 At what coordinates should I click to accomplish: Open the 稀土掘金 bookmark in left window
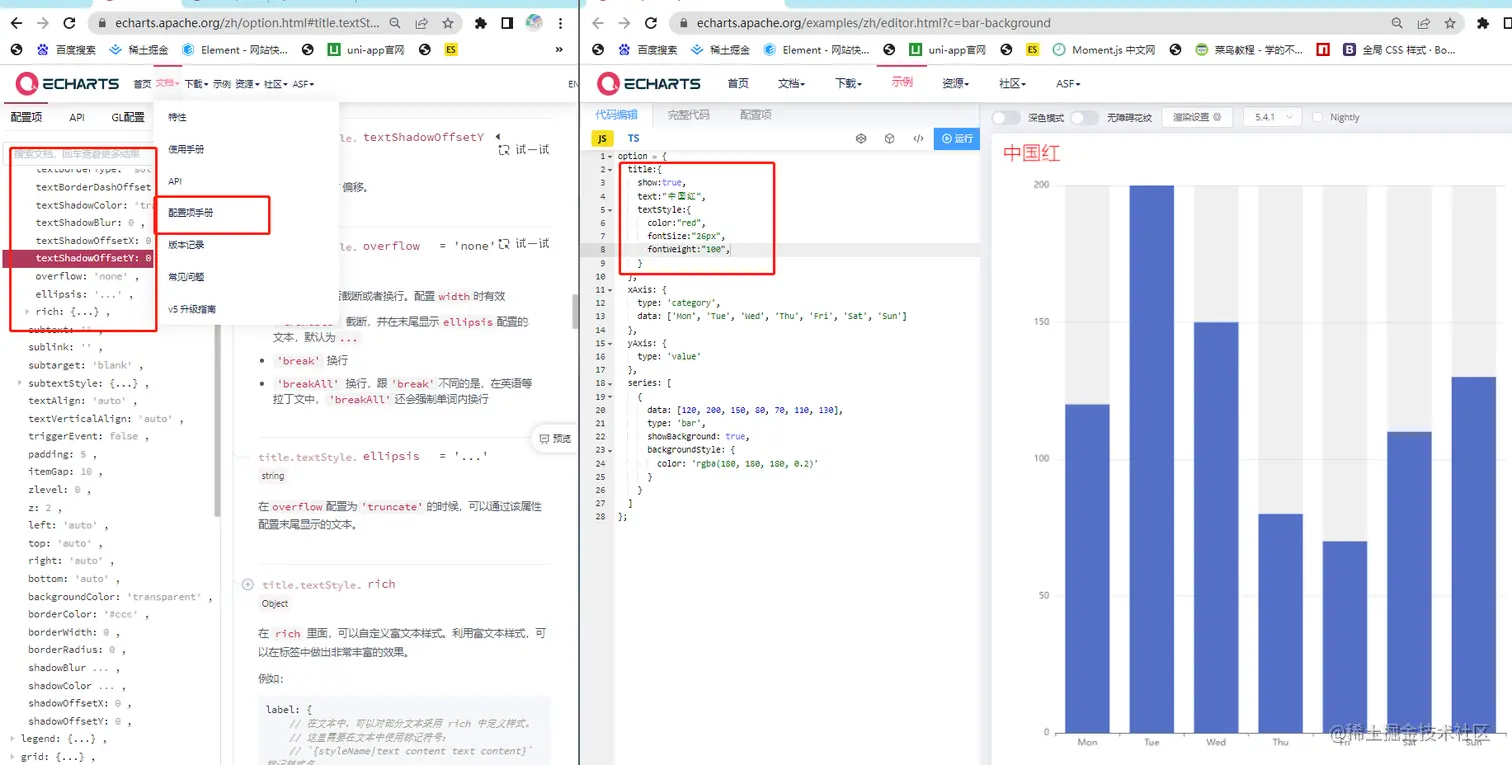[x=139, y=49]
